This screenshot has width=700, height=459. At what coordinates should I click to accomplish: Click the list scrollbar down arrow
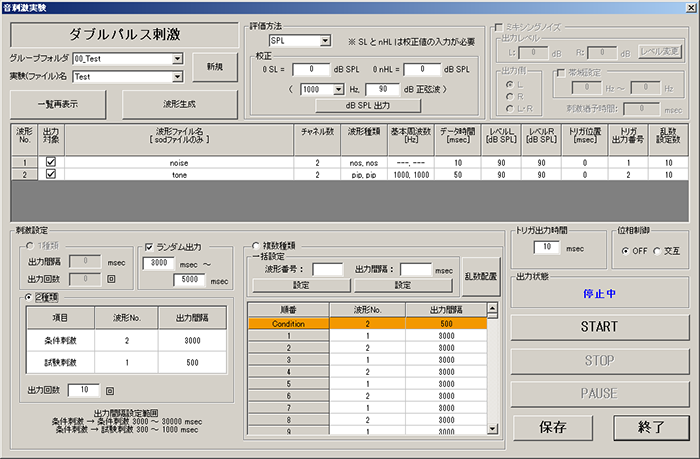pos(492,429)
